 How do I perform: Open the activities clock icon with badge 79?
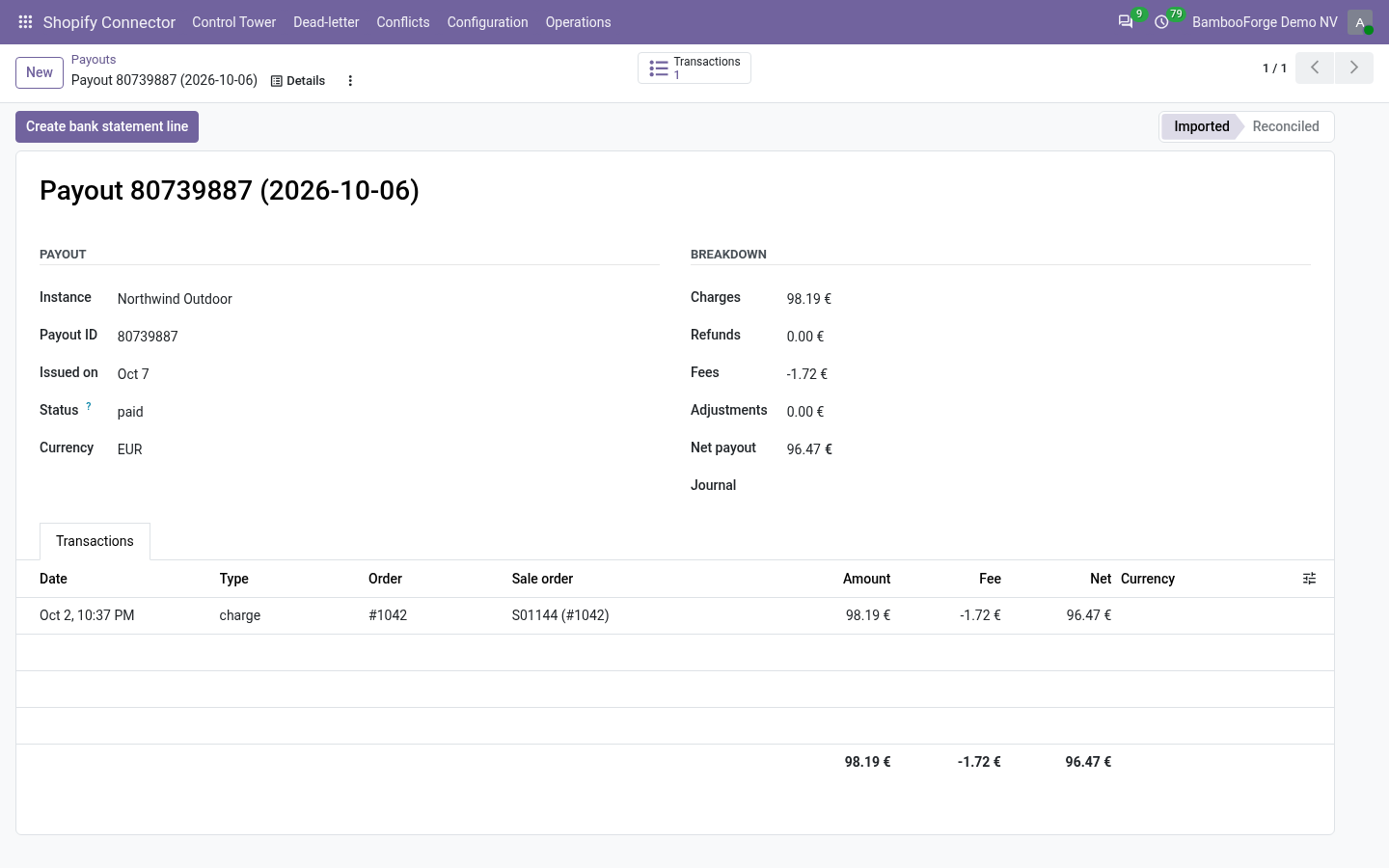1161,21
